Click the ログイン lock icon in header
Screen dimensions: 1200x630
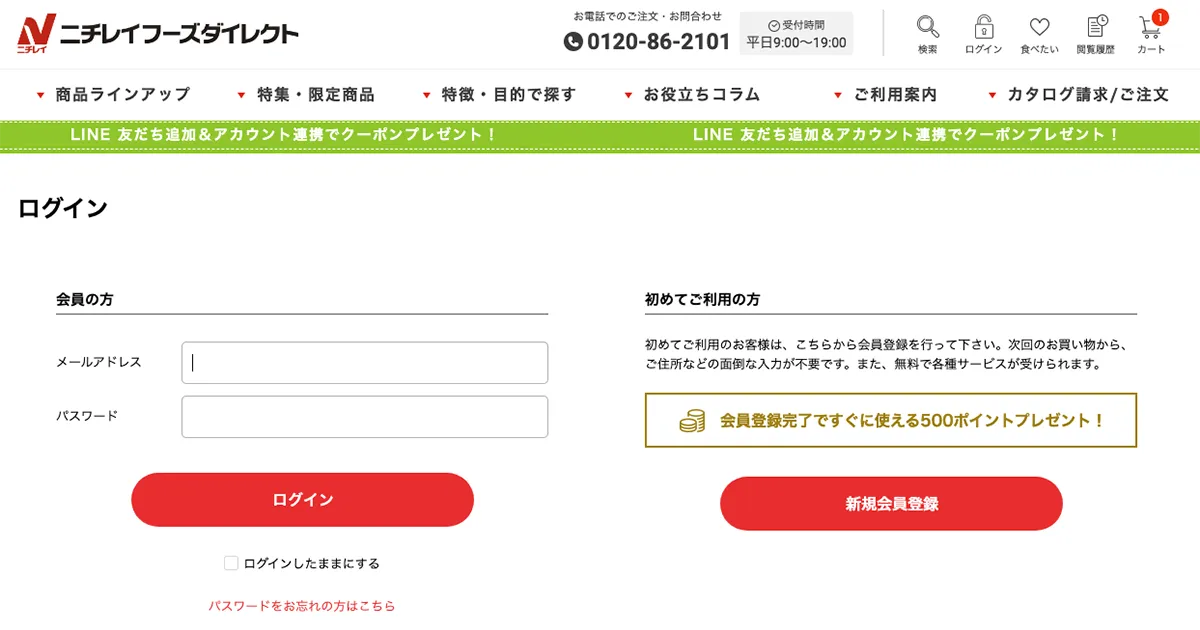[x=982, y=28]
